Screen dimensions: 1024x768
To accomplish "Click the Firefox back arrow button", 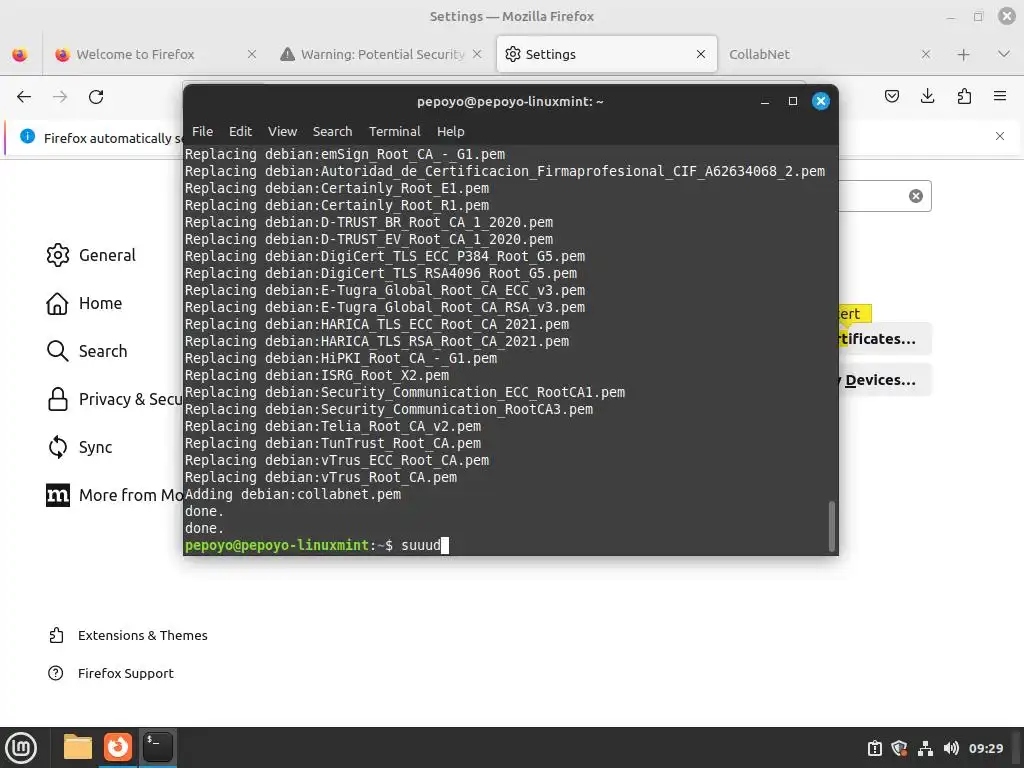I will tap(24, 97).
